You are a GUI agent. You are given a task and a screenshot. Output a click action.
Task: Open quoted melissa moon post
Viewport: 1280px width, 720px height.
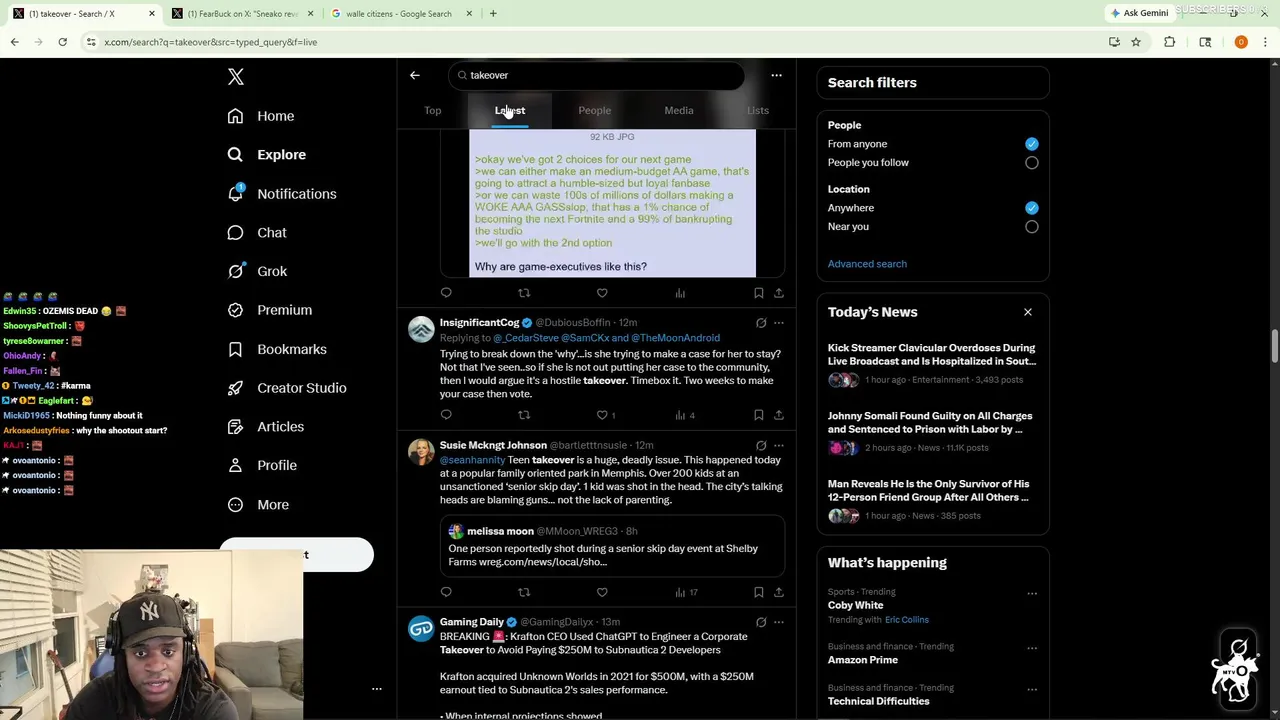[613, 547]
